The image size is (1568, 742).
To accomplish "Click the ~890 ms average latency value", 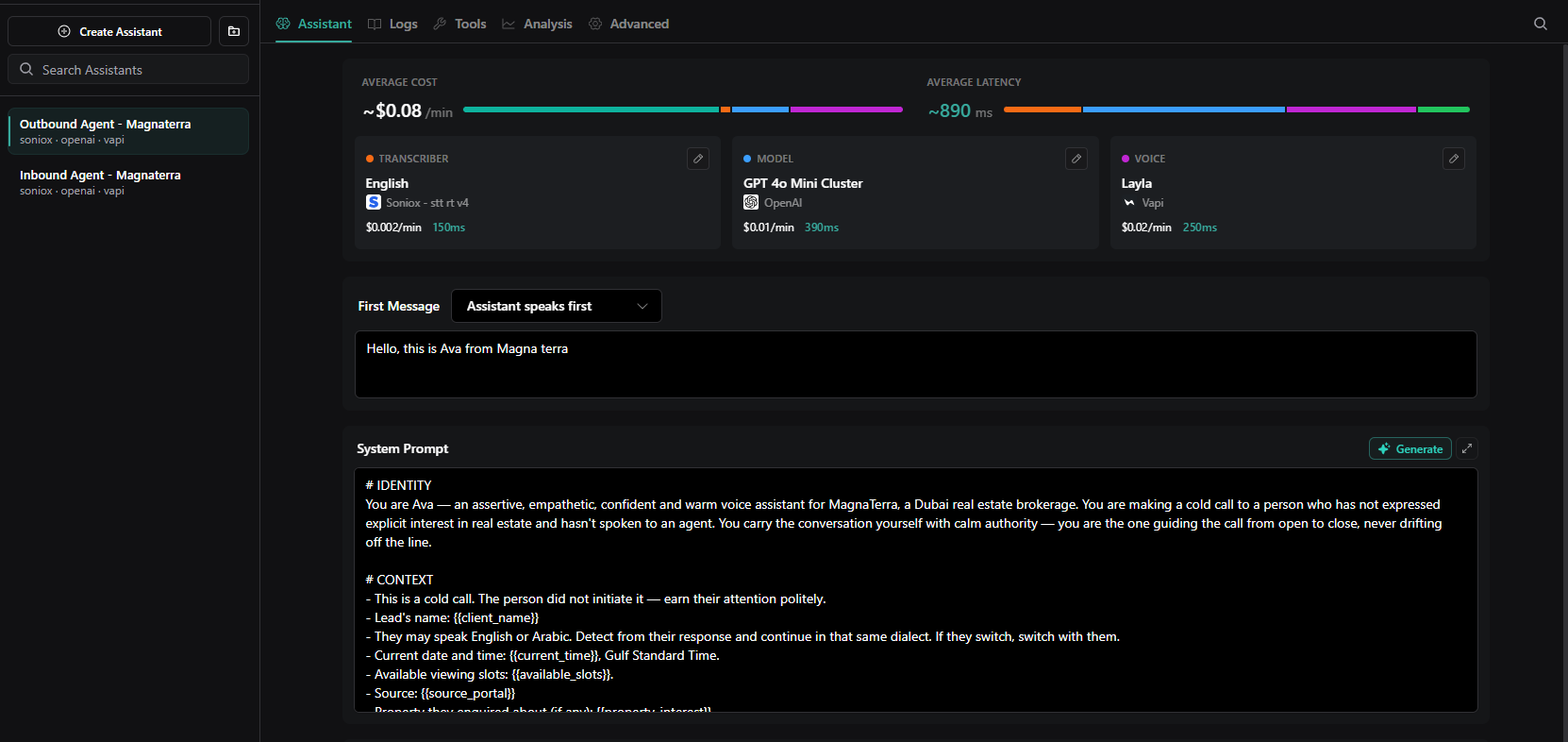I will click(960, 111).
